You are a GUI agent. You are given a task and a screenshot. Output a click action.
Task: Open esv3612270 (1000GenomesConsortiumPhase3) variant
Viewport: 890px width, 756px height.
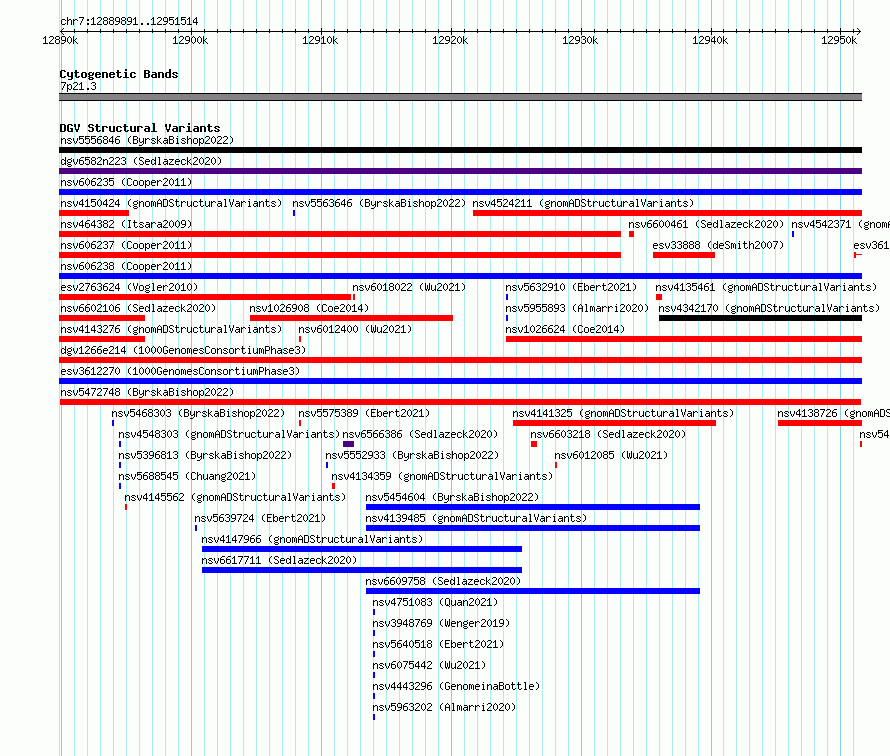[x=180, y=371]
